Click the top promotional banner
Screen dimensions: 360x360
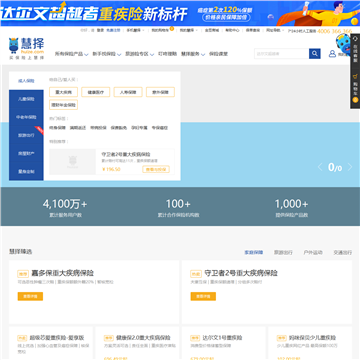click(180, 13)
